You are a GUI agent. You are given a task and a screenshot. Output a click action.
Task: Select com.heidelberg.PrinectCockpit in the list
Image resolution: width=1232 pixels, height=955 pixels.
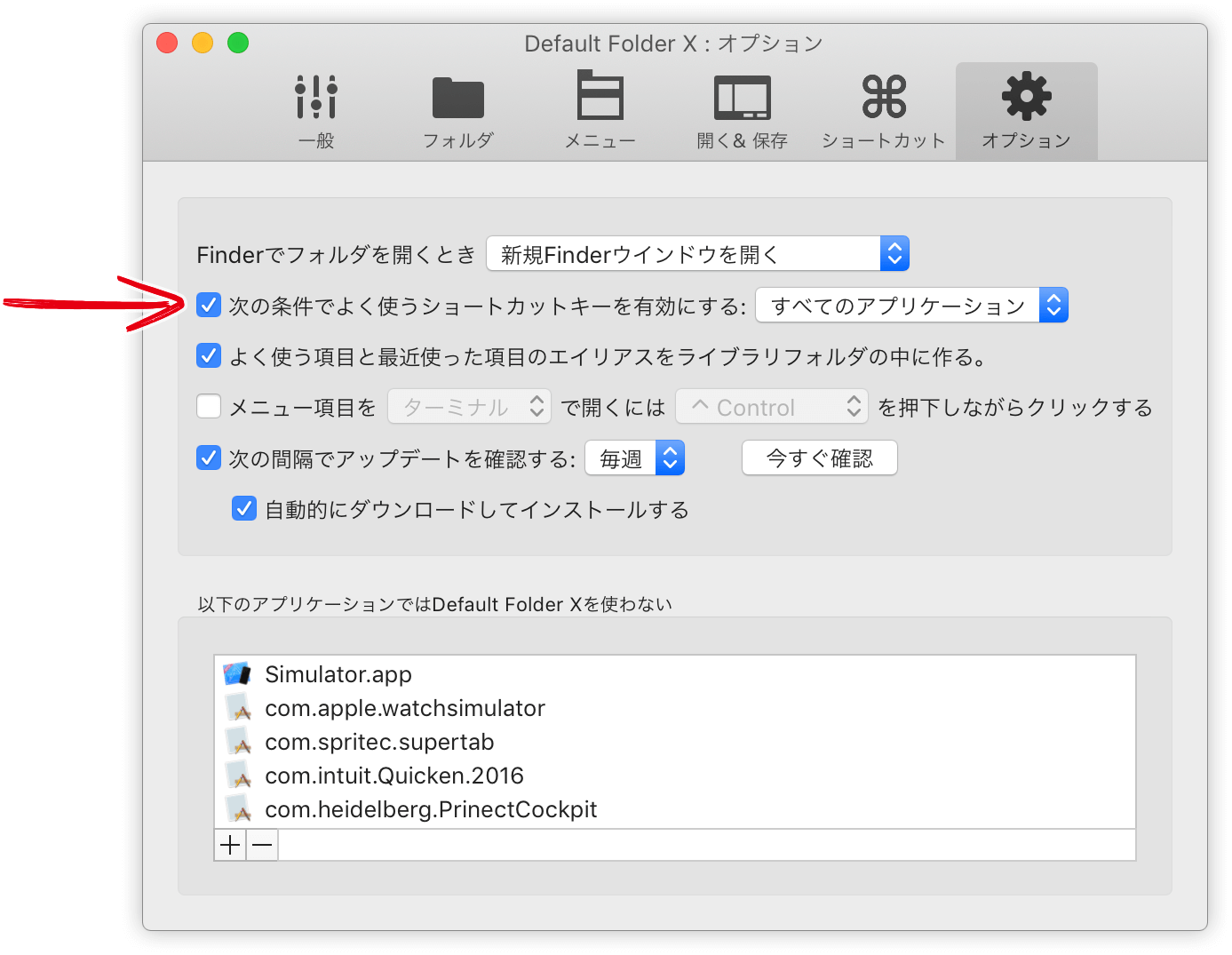coord(675,808)
